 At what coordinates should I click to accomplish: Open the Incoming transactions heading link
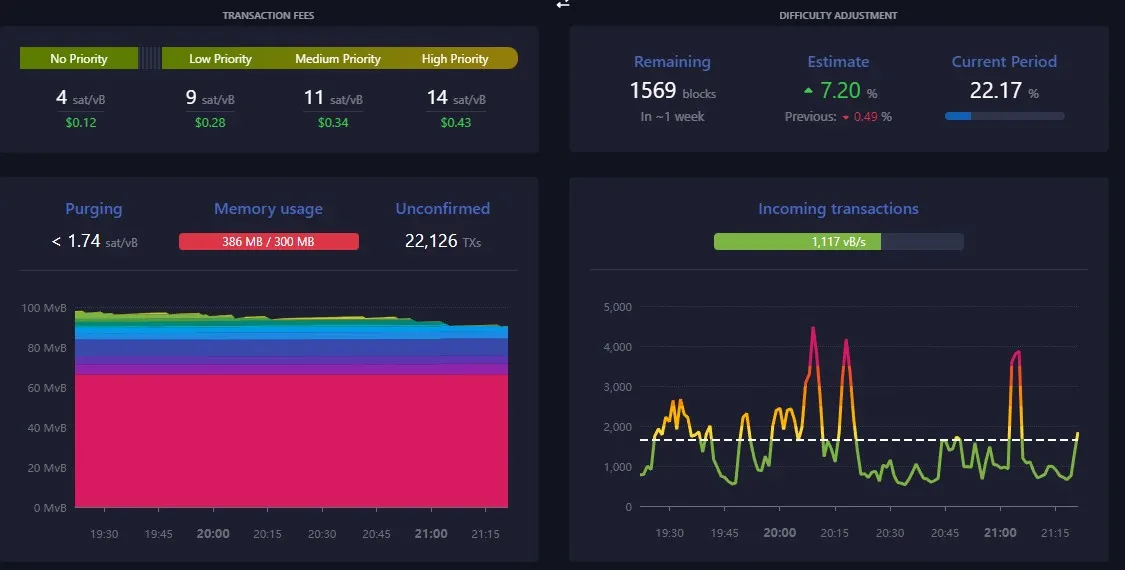pyautogui.click(x=838, y=209)
